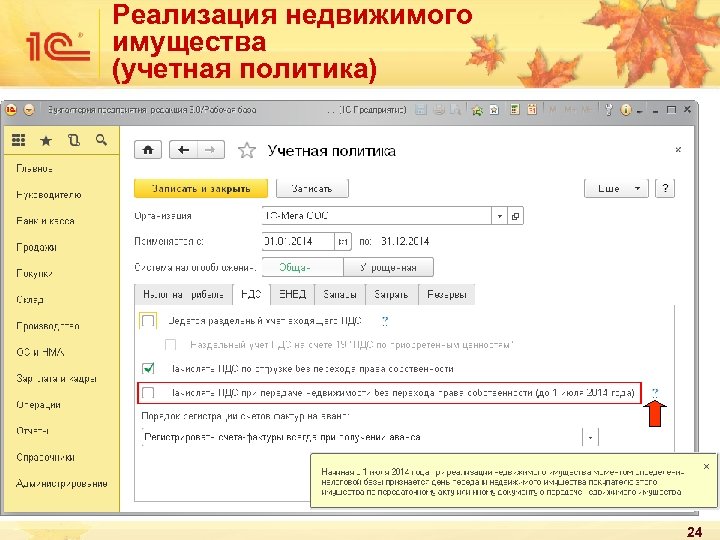
Task: Switch to the Затраты tab
Action: tap(391, 295)
